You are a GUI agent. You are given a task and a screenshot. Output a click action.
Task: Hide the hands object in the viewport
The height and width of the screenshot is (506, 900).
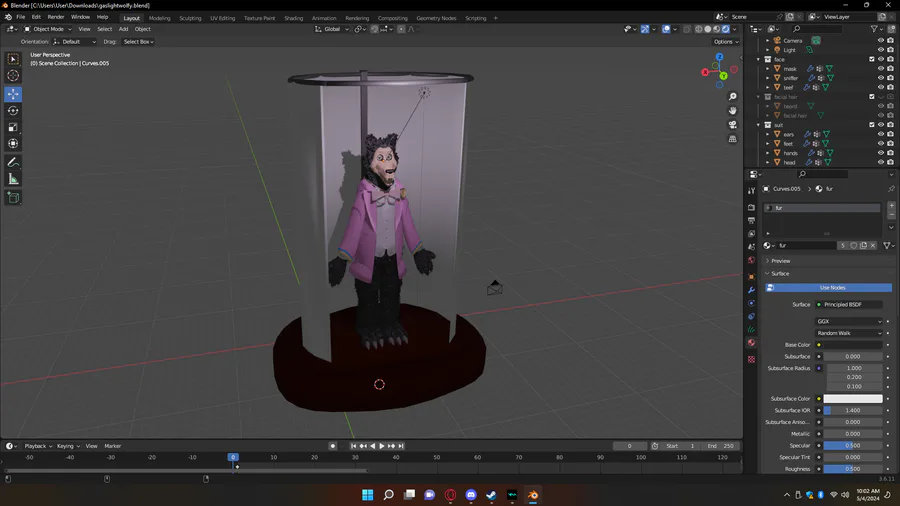click(880, 153)
